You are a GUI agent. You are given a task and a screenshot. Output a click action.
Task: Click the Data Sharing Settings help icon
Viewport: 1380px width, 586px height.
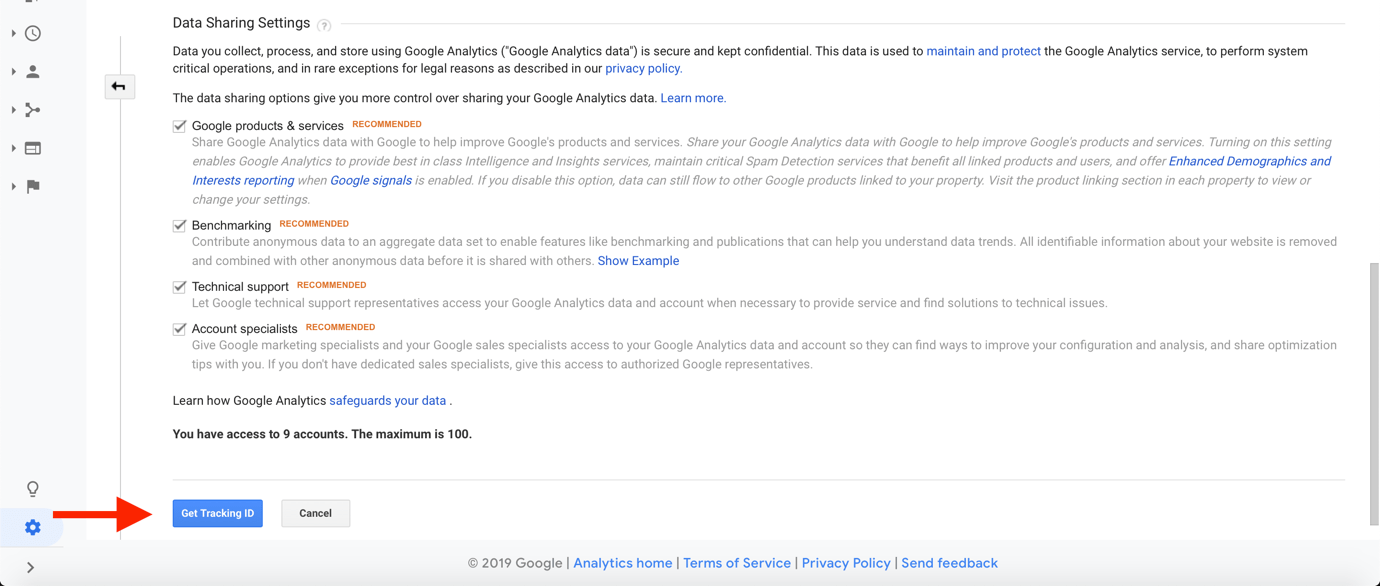click(x=324, y=25)
